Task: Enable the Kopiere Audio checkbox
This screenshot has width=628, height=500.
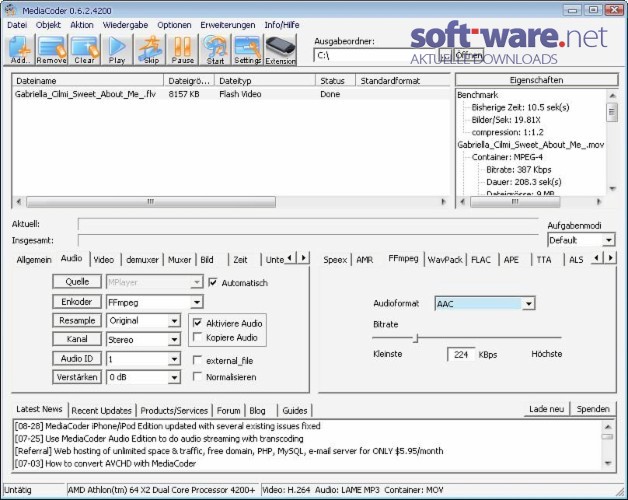Action: (197, 337)
